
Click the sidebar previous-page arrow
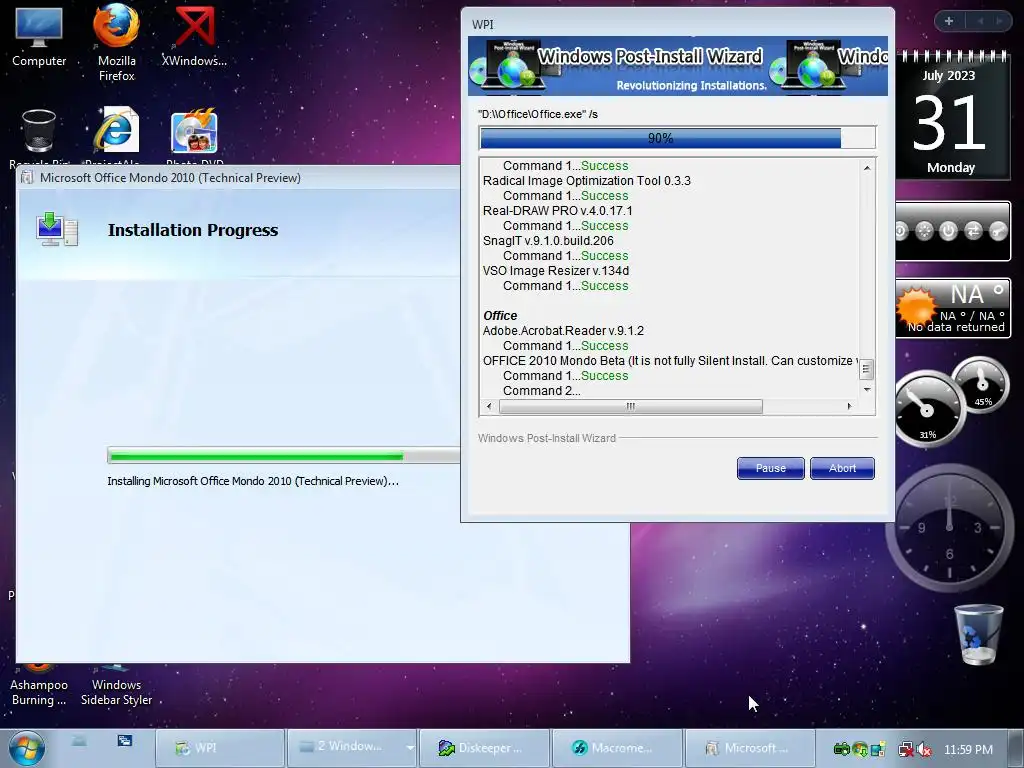(980, 21)
